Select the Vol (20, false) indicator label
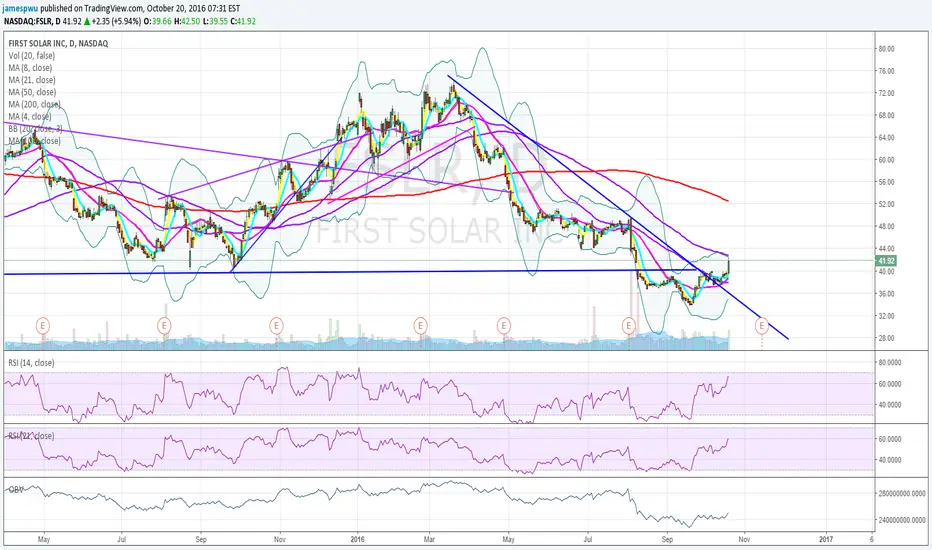Screen dimensions: 932x550 pyautogui.click(x=32, y=55)
